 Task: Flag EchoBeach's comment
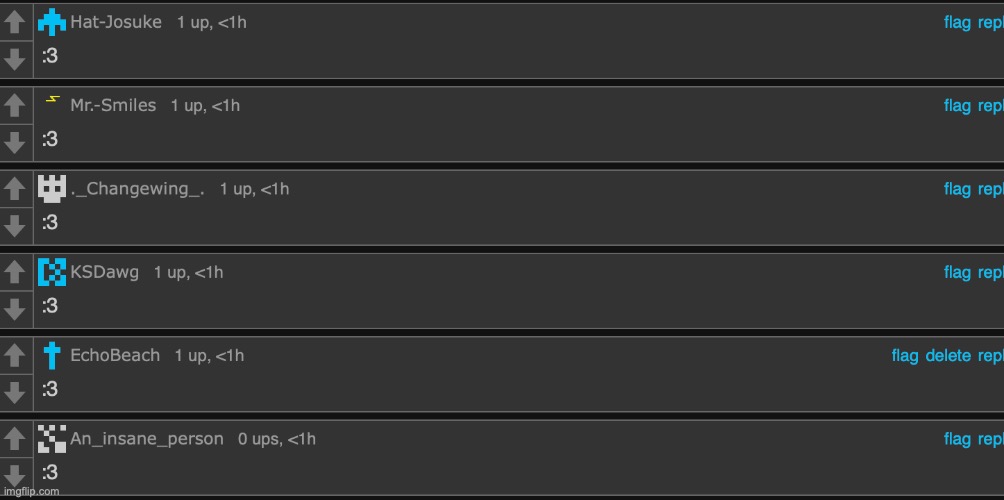[x=905, y=355]
